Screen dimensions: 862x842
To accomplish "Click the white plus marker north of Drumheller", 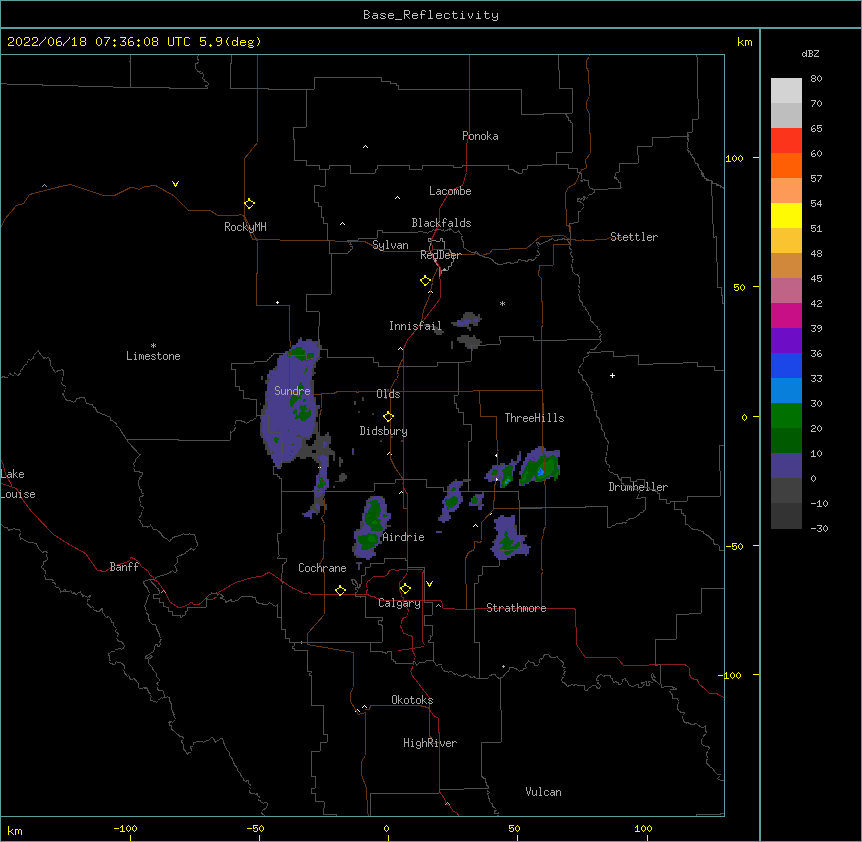I will tap(612, 375).
